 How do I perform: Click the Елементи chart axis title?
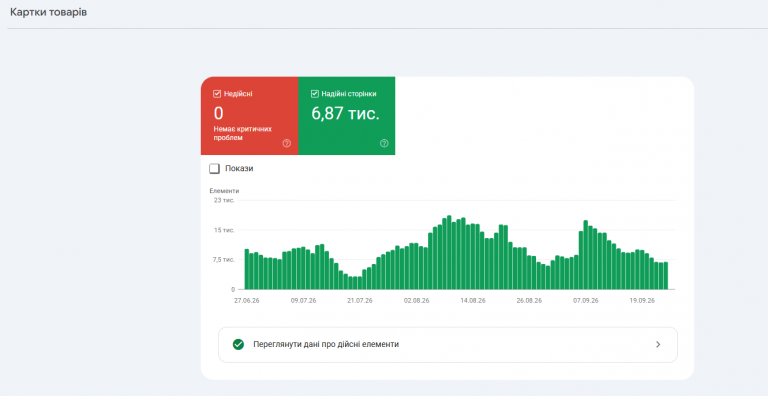tap(224, 191)
